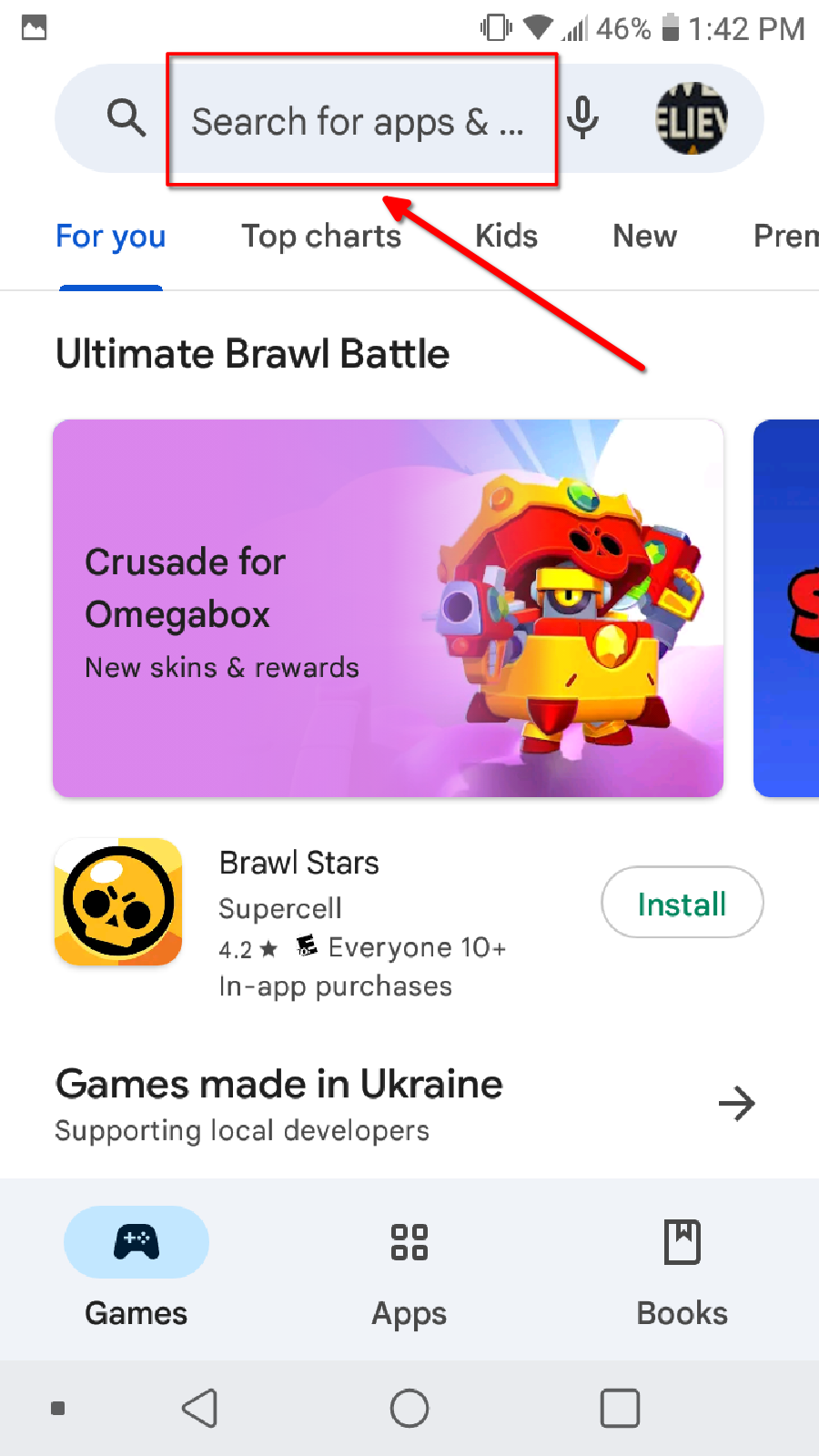Open the profile avatar account menu

pos(692,118)
